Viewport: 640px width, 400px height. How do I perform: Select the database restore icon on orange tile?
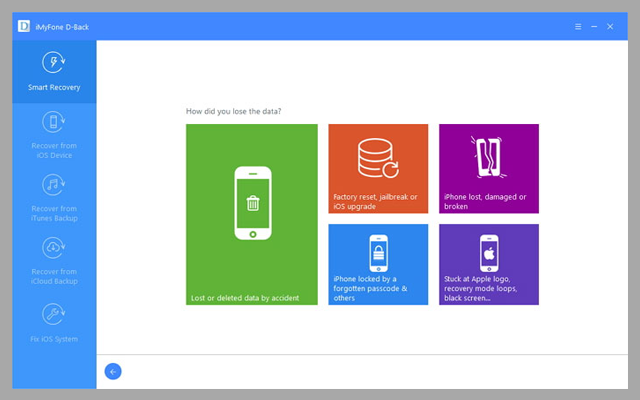pos(378,157)
